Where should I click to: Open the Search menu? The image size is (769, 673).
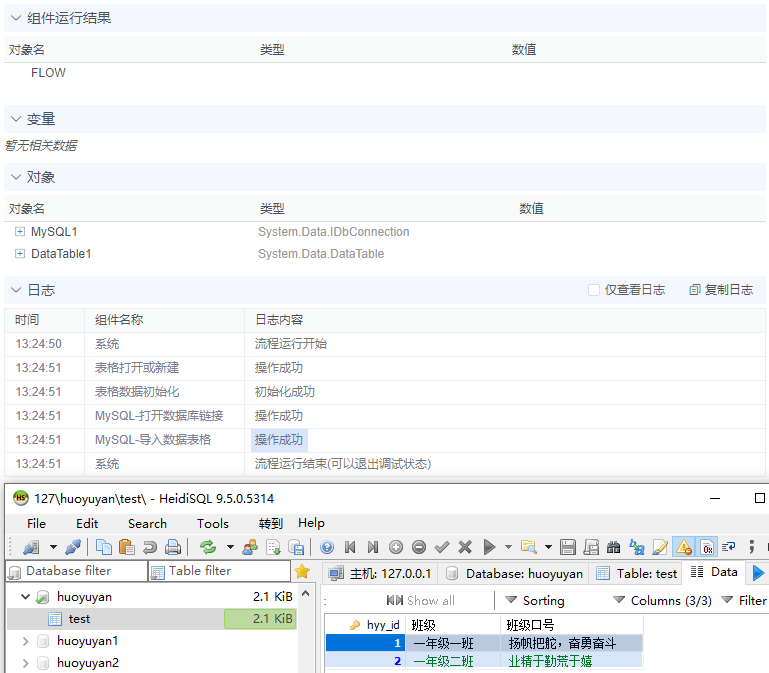coord(147,523)
